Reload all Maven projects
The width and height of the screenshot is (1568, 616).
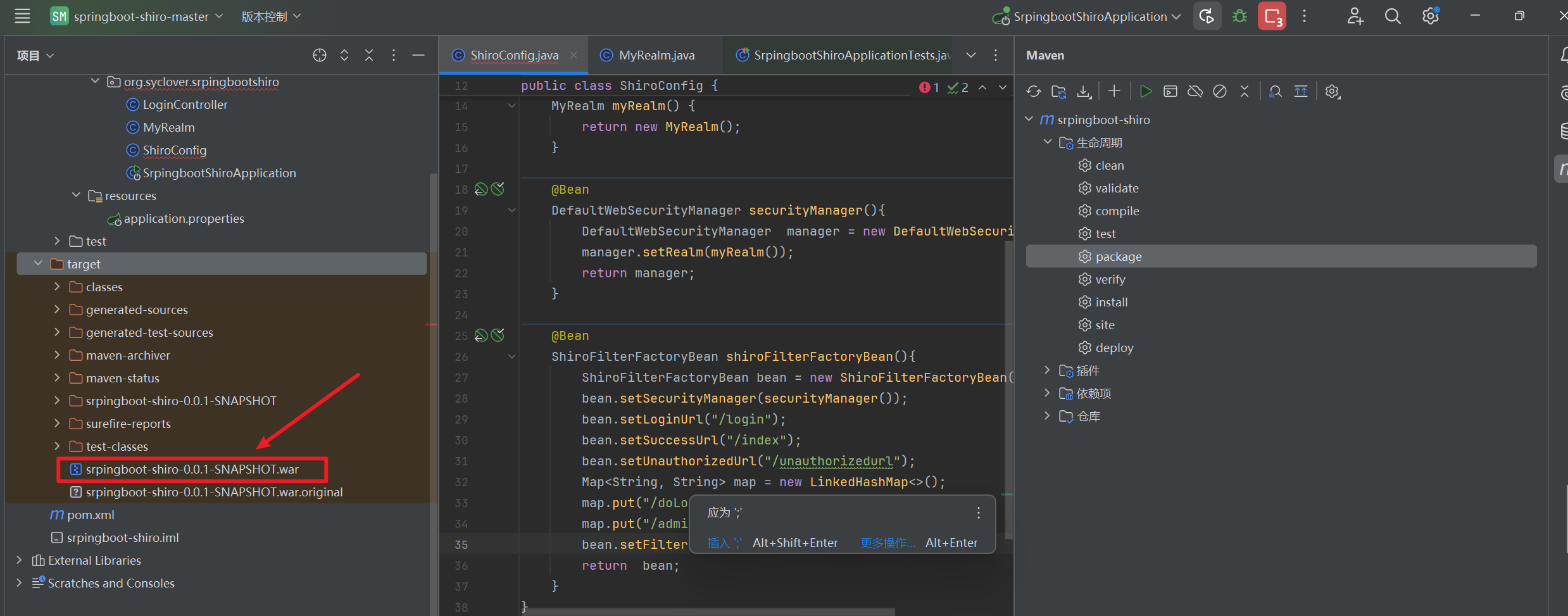[1034, 92]
